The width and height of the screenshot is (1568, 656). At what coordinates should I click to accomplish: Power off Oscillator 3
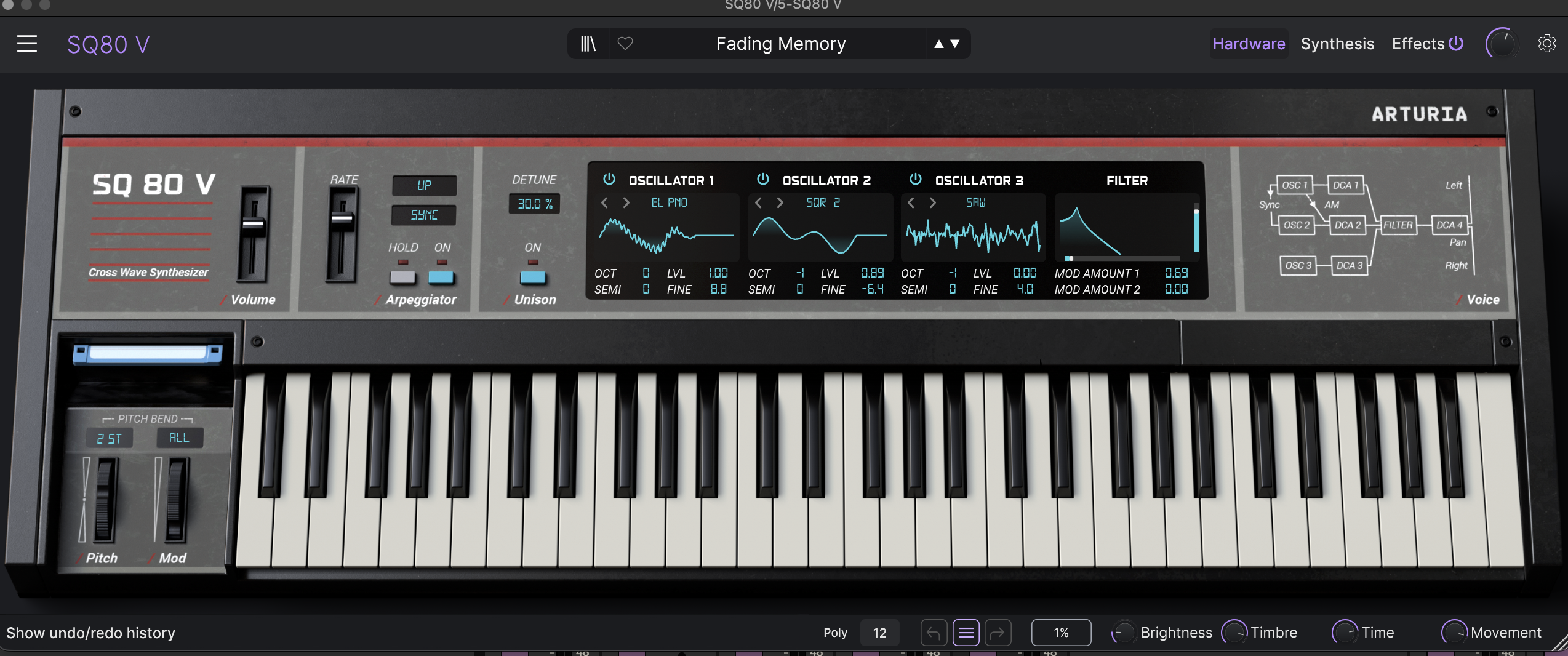click(916, 180)
